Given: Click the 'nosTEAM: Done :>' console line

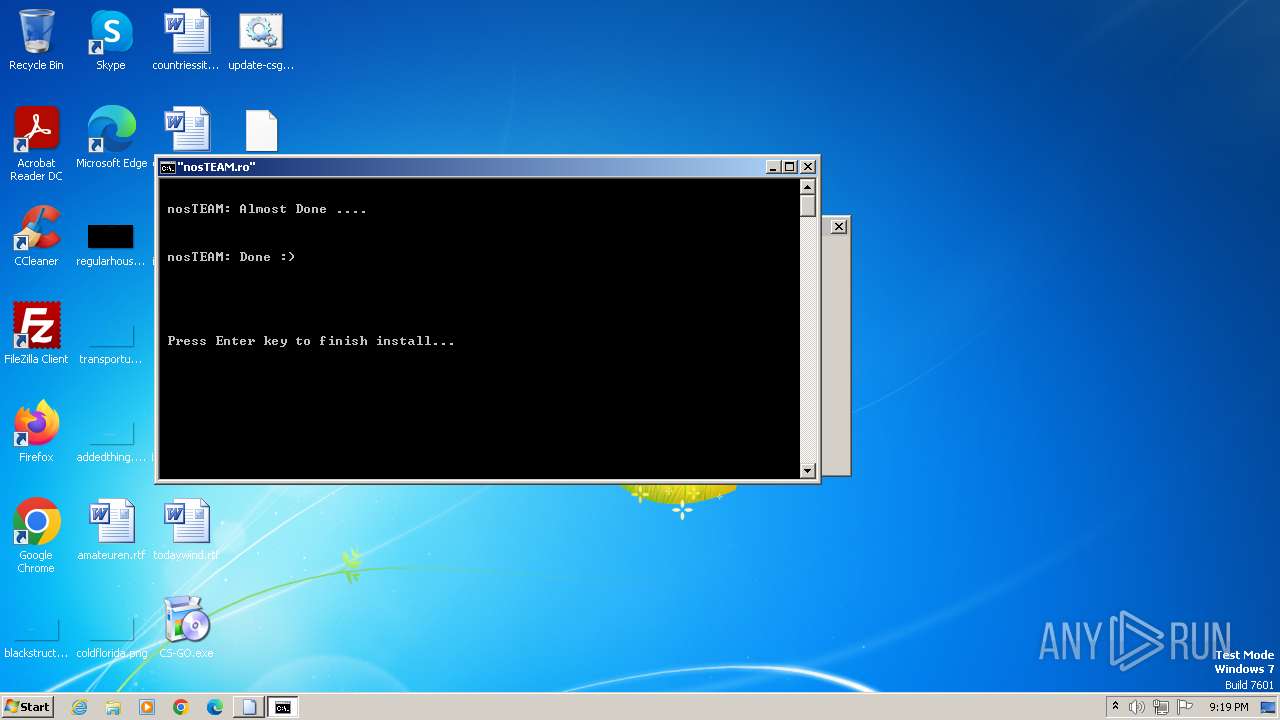Looking at the screenshot, I should tap(231, 257).
